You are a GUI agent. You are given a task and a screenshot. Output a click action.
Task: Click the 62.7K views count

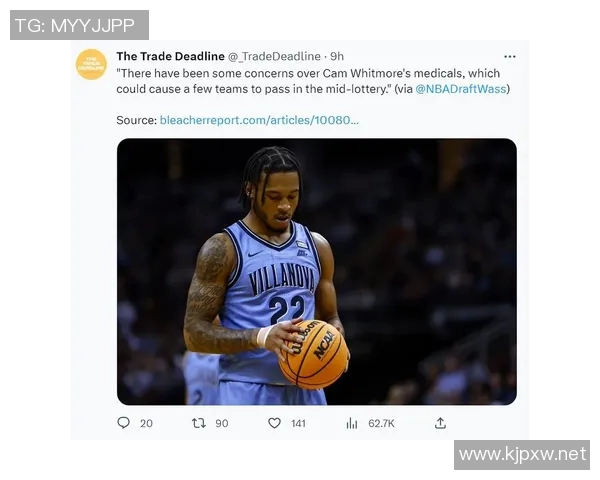[x=381, y=423]
